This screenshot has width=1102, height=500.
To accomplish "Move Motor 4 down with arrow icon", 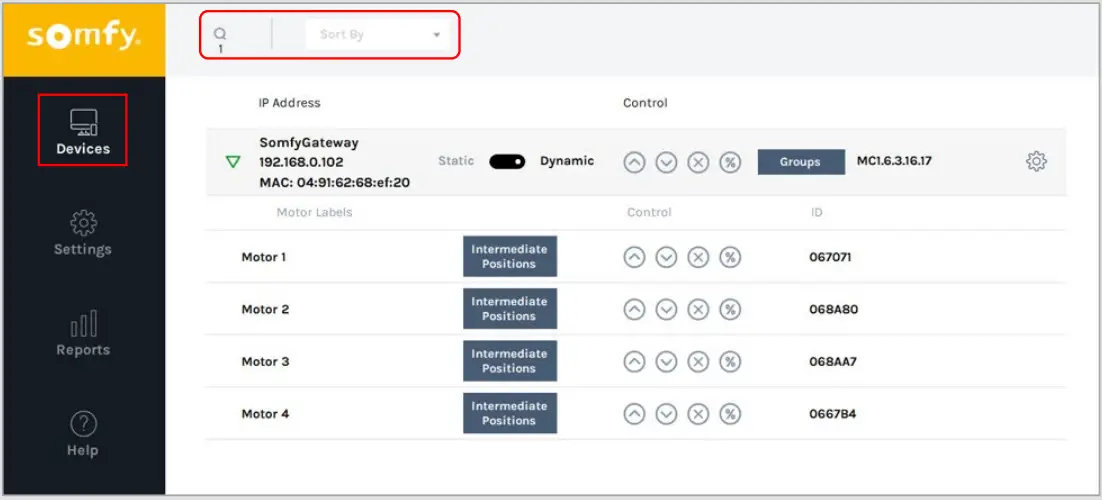I will 666,414.
